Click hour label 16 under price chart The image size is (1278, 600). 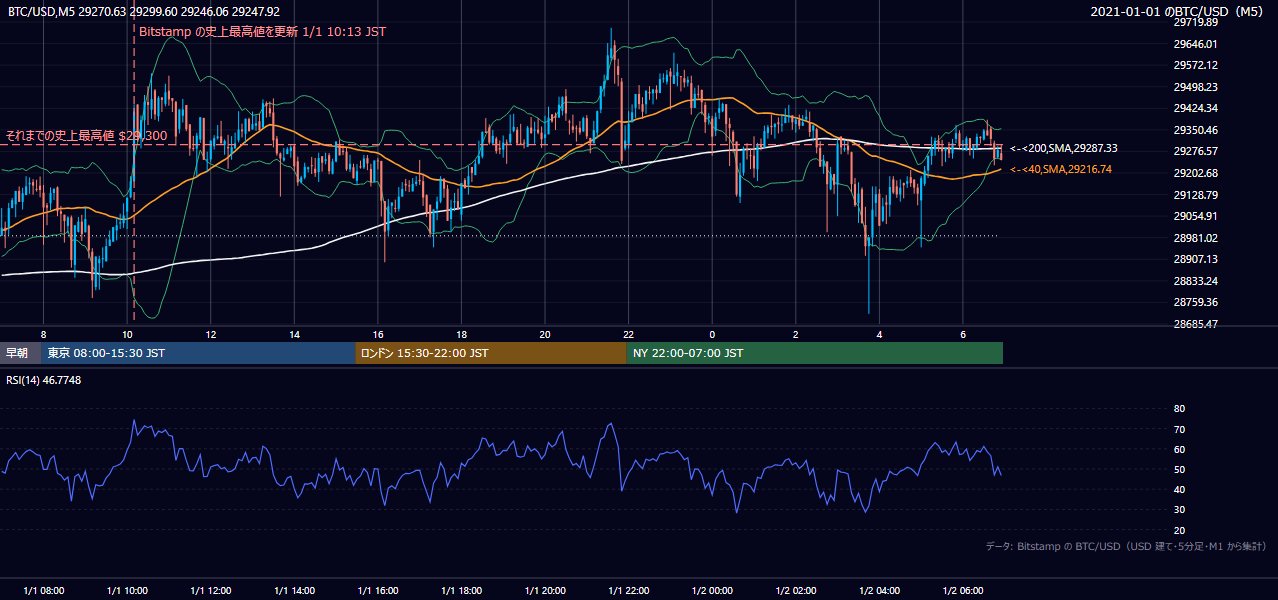tap(378, 334)
